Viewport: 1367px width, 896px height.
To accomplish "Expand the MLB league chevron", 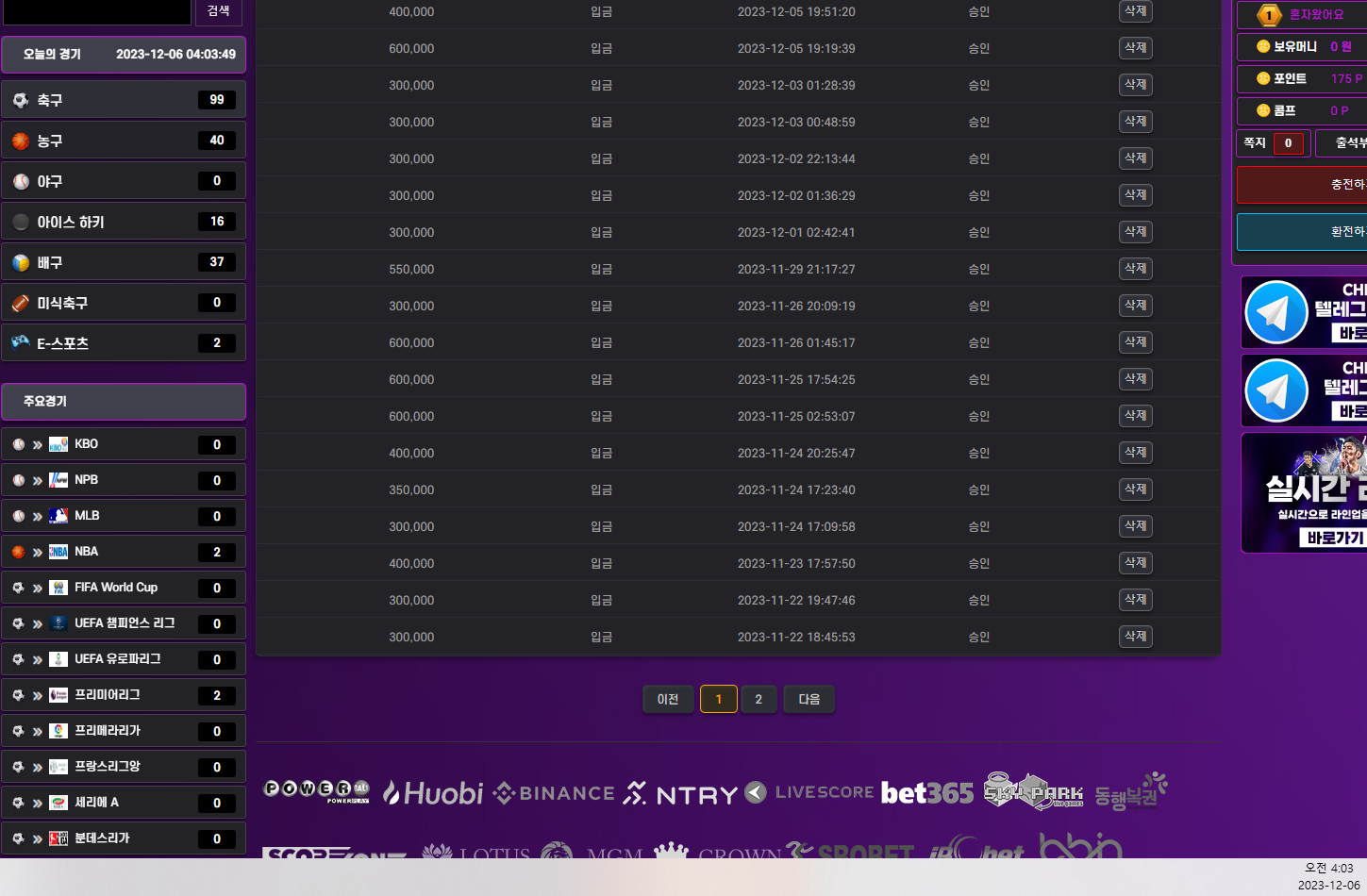I will click(38, 516).
